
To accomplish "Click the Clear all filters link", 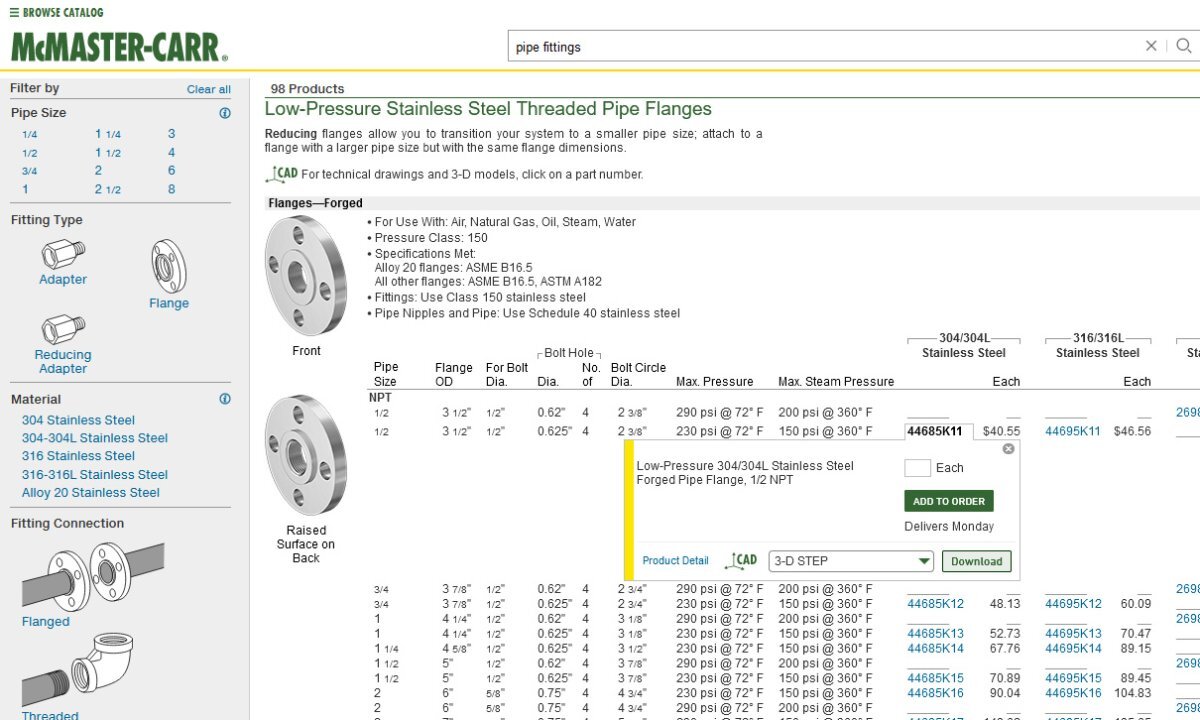I will pos(209,89).
